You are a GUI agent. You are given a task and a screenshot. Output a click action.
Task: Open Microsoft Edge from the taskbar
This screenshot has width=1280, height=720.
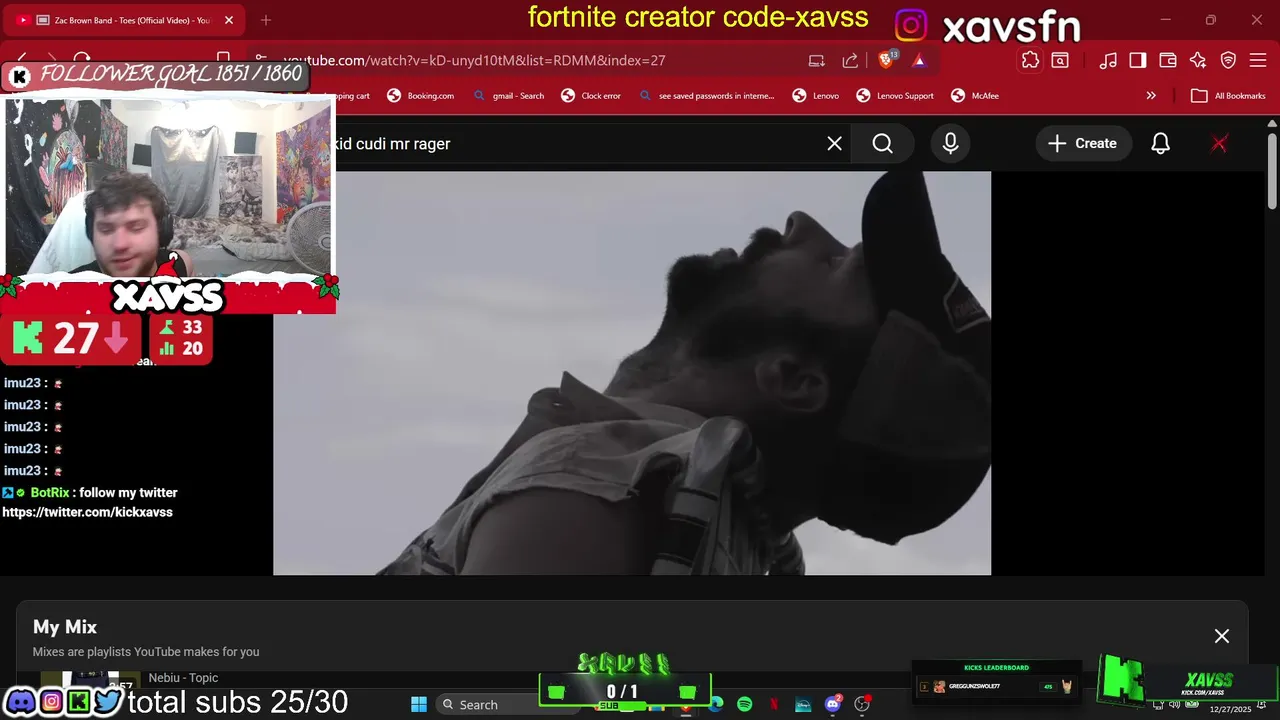click(x=716, y=704)
